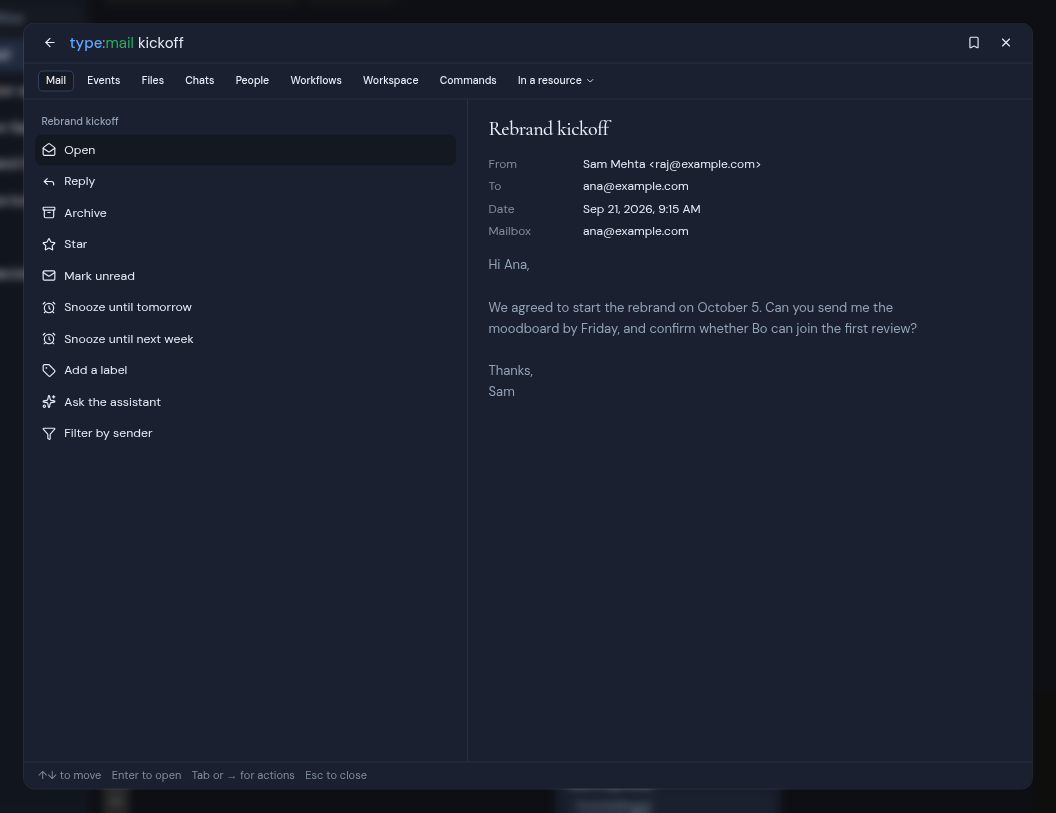Select the Mail tab

(56, 80)
